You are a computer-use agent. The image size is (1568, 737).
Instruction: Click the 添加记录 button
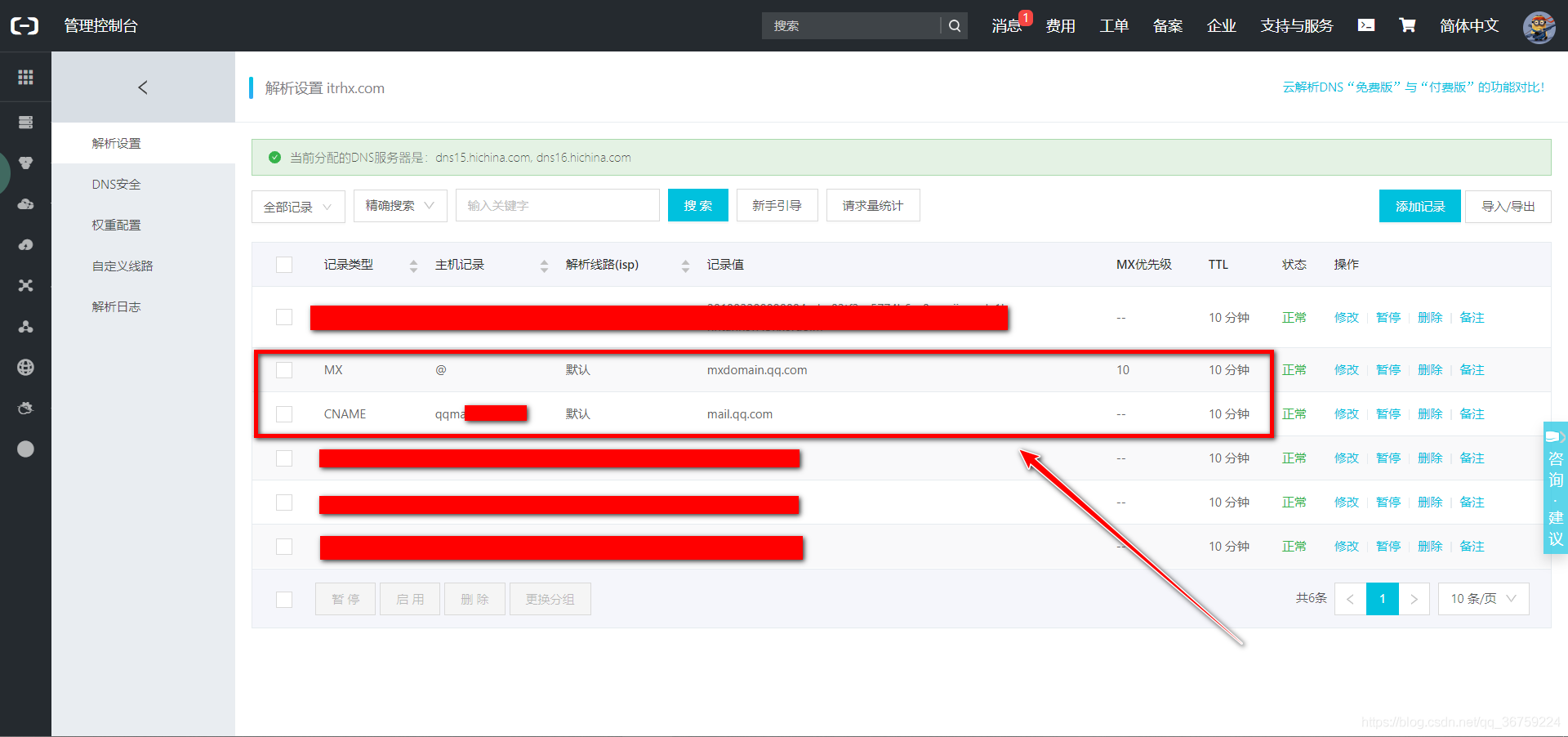pos(1419,206)
